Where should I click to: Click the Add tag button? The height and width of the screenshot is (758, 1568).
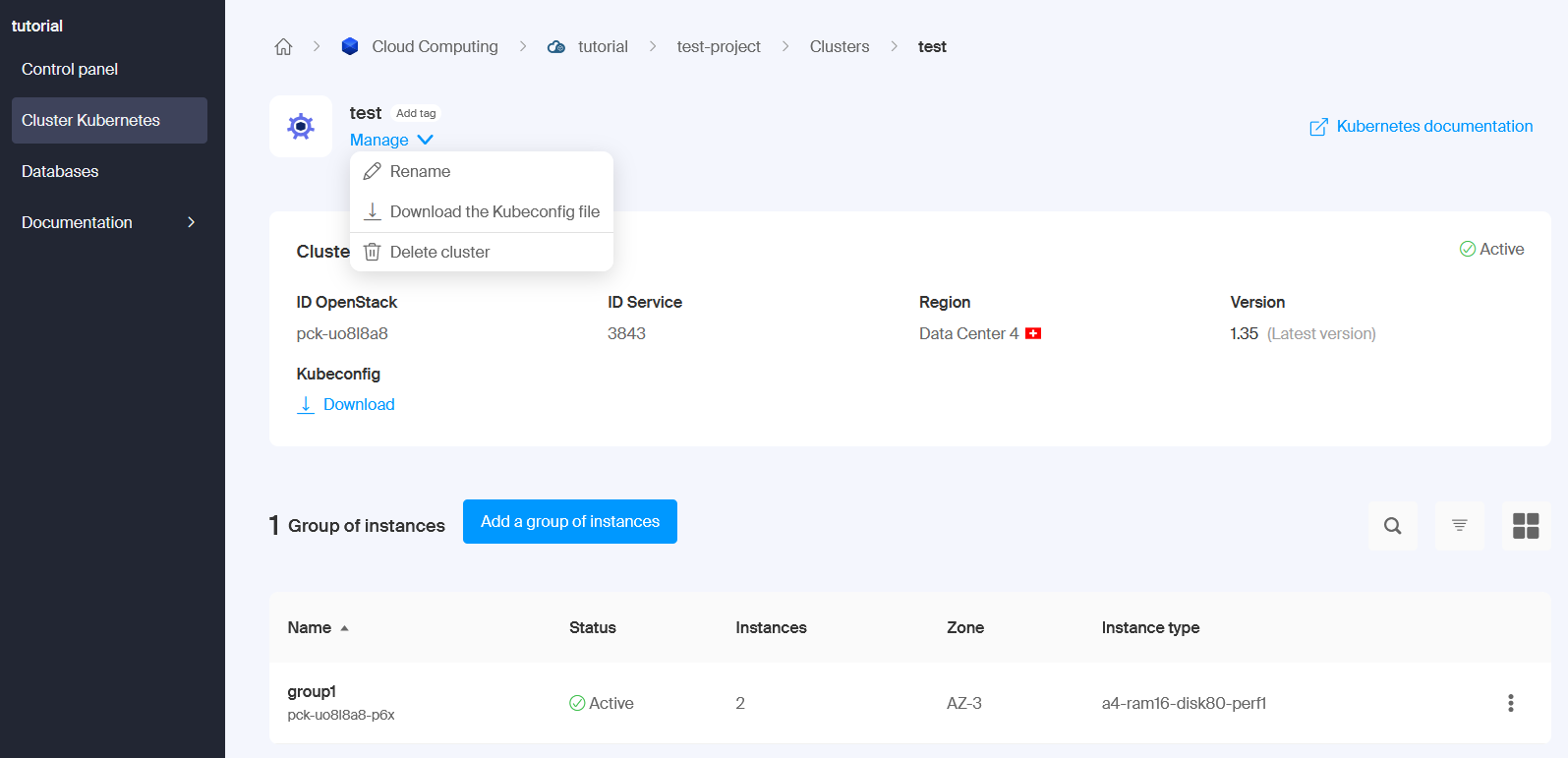pyautogui.click(x=416, y=113)
